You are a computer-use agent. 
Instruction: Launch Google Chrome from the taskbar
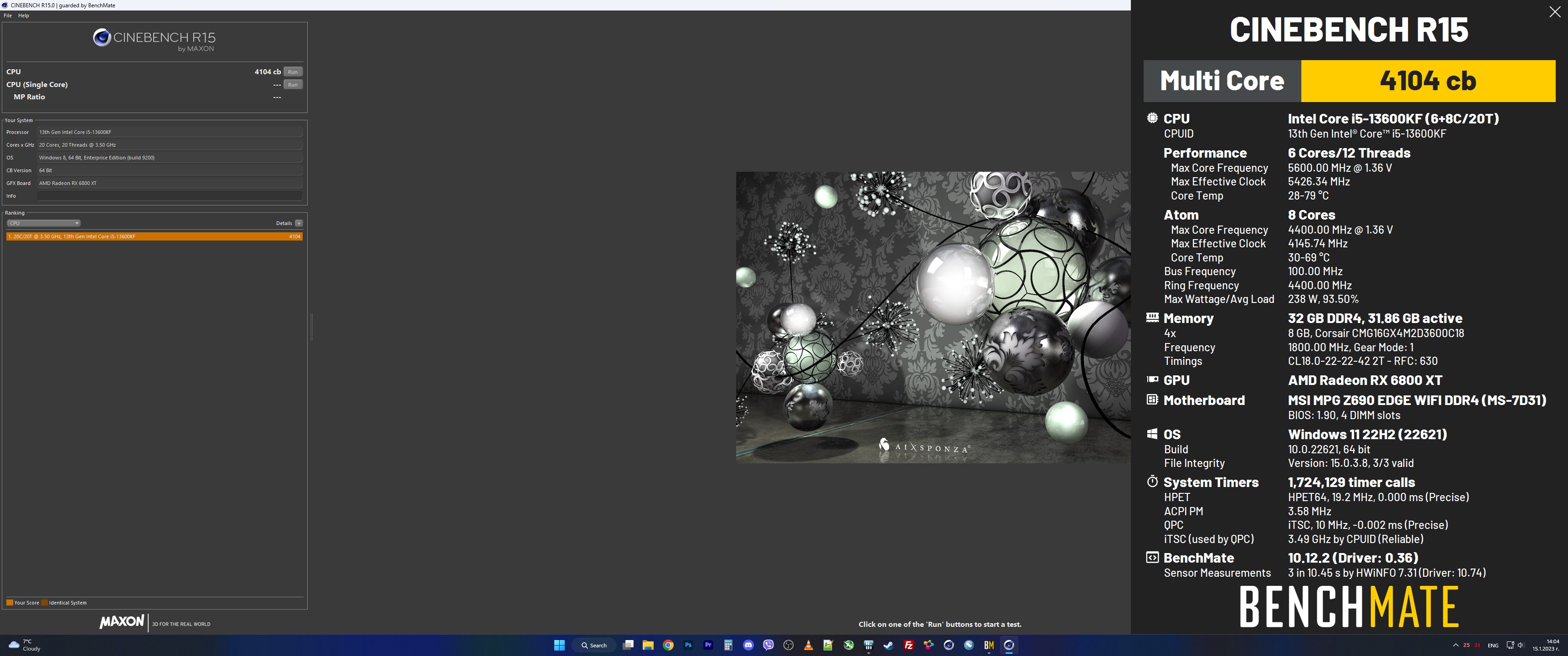[668, 645]
